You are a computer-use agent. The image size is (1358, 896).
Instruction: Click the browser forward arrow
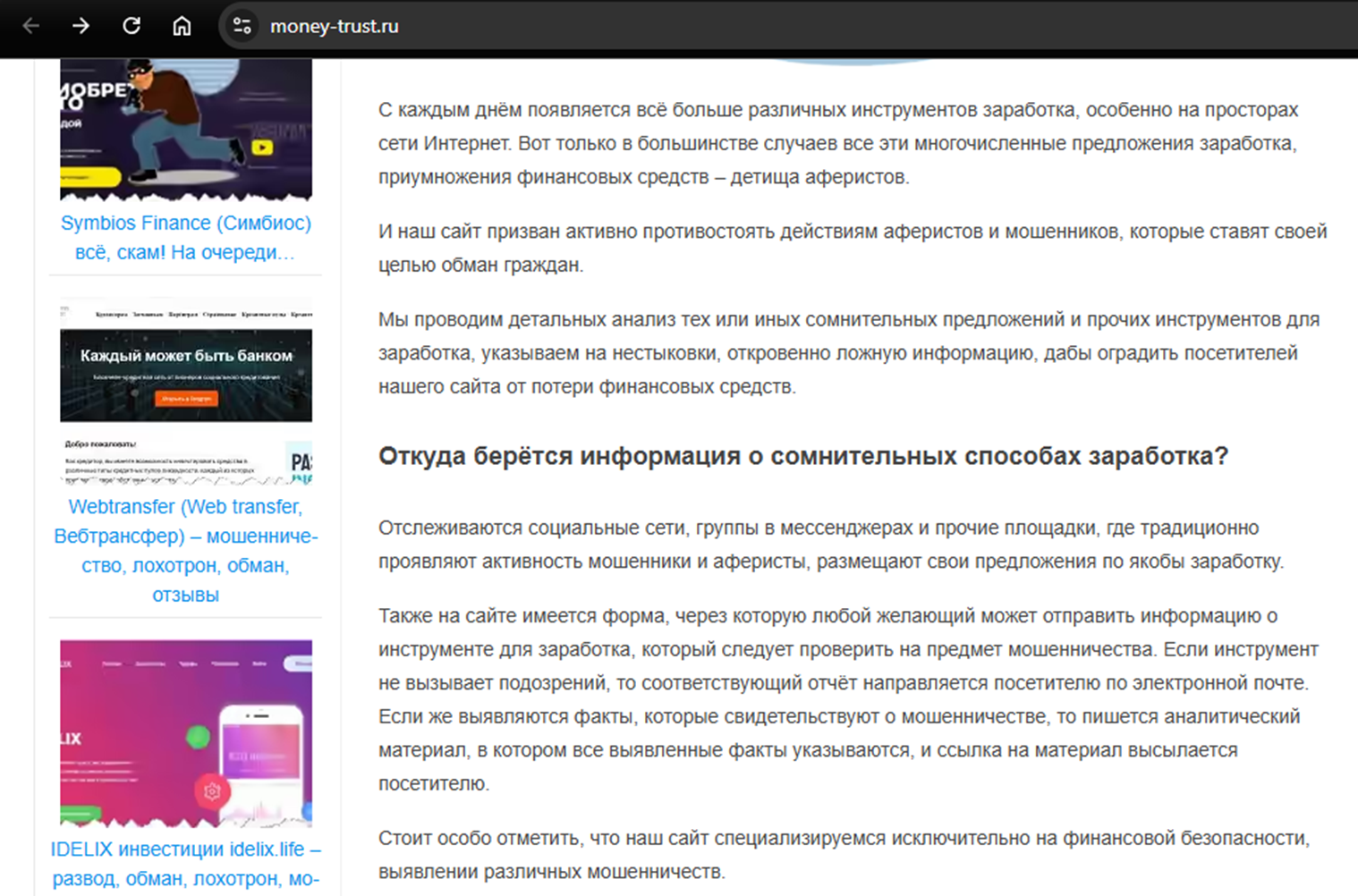point(81,26)
